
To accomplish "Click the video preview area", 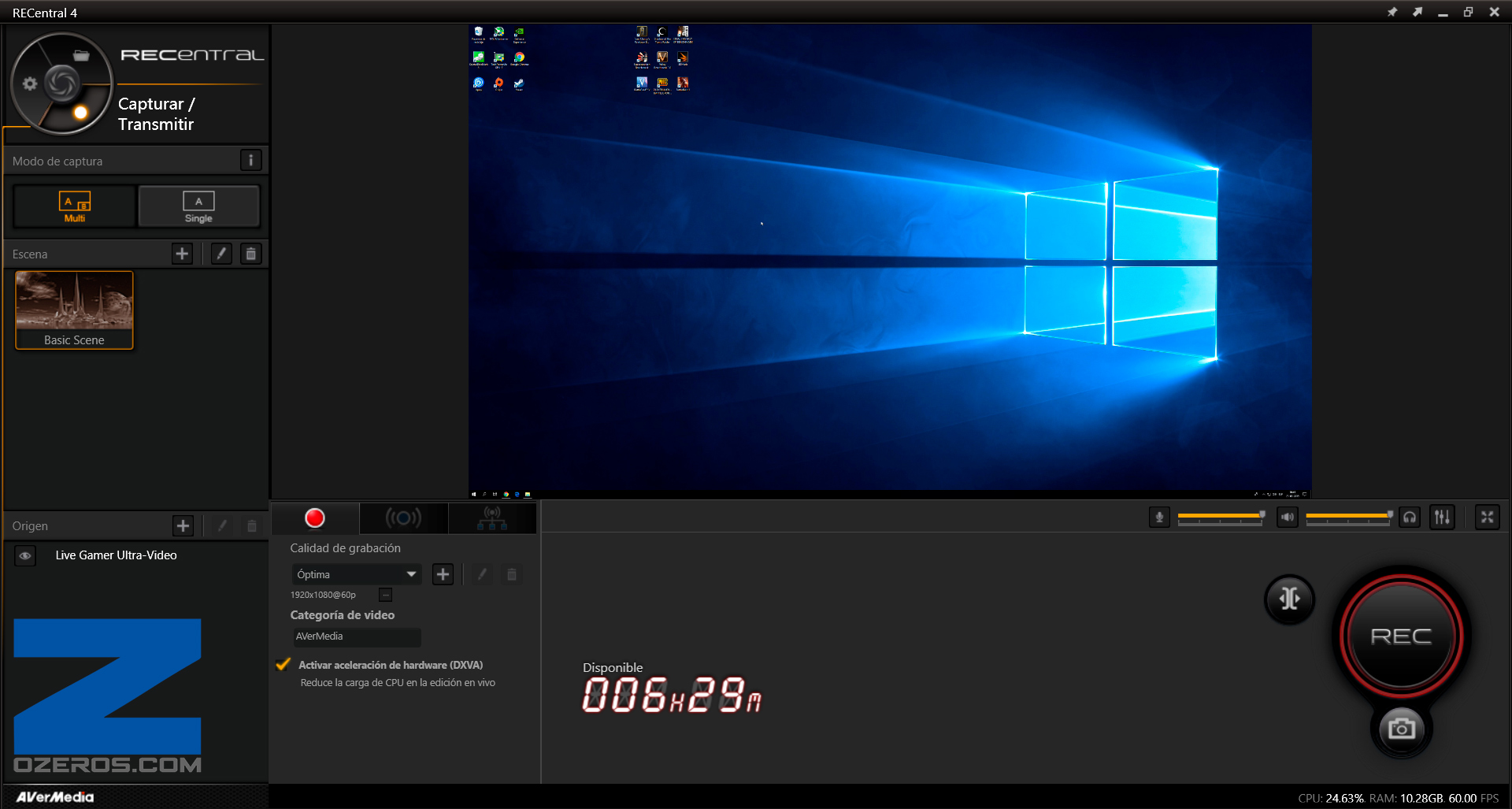I will pyautogui.click(x=890, y=261).
